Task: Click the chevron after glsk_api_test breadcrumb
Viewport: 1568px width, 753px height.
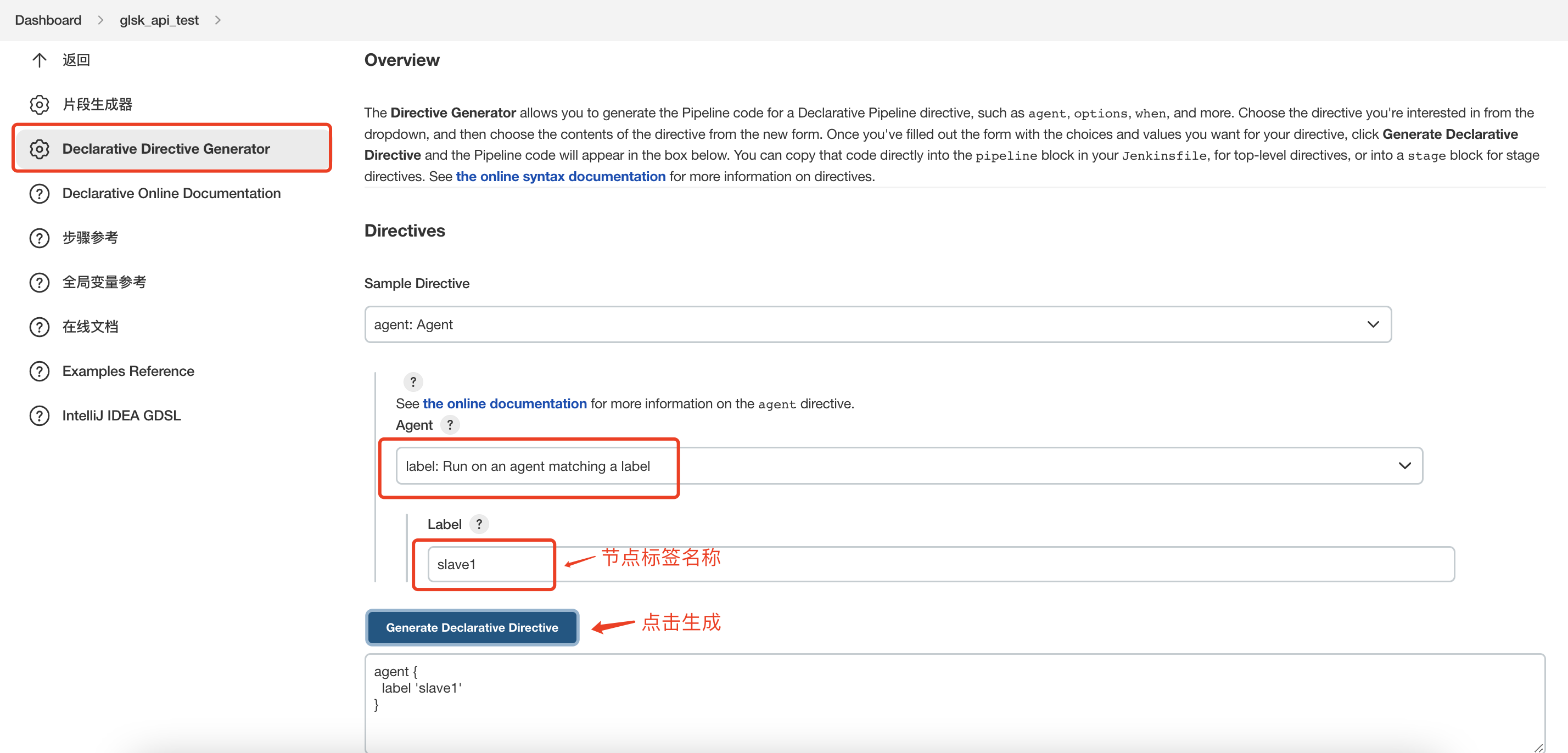Action: 218,20
